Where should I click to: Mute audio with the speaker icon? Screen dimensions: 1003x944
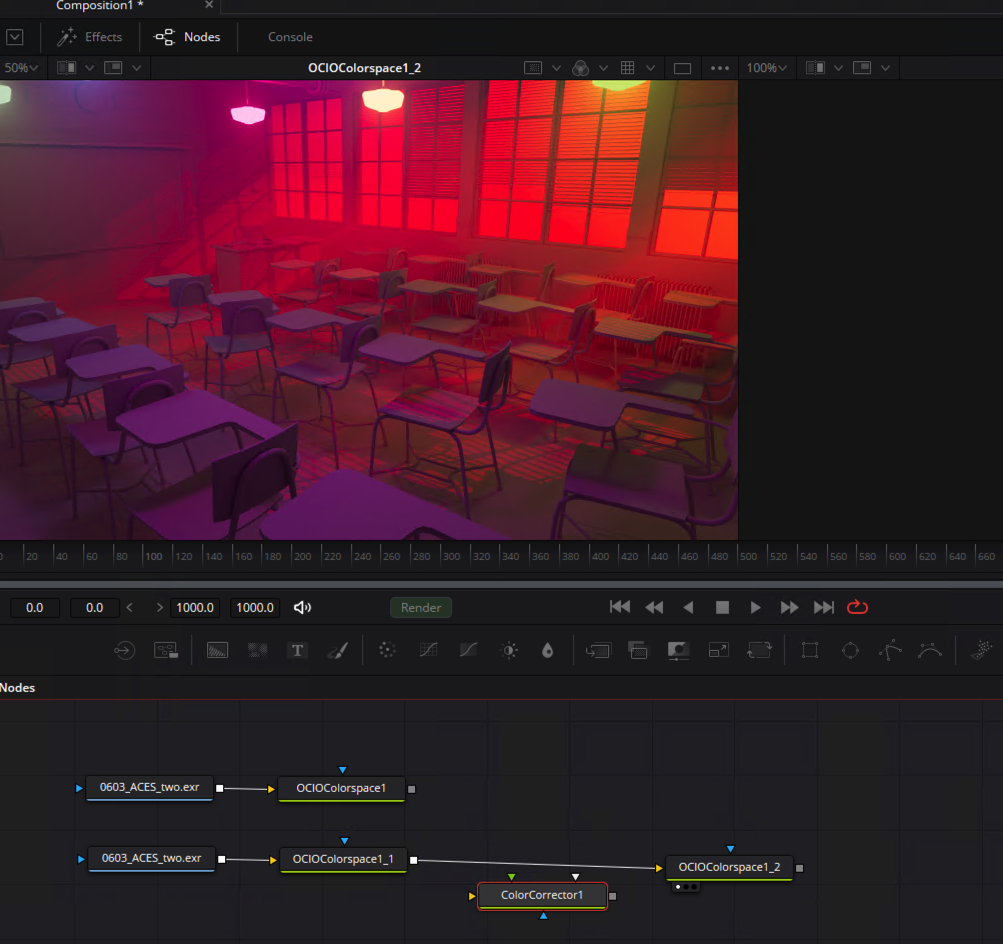302,607
